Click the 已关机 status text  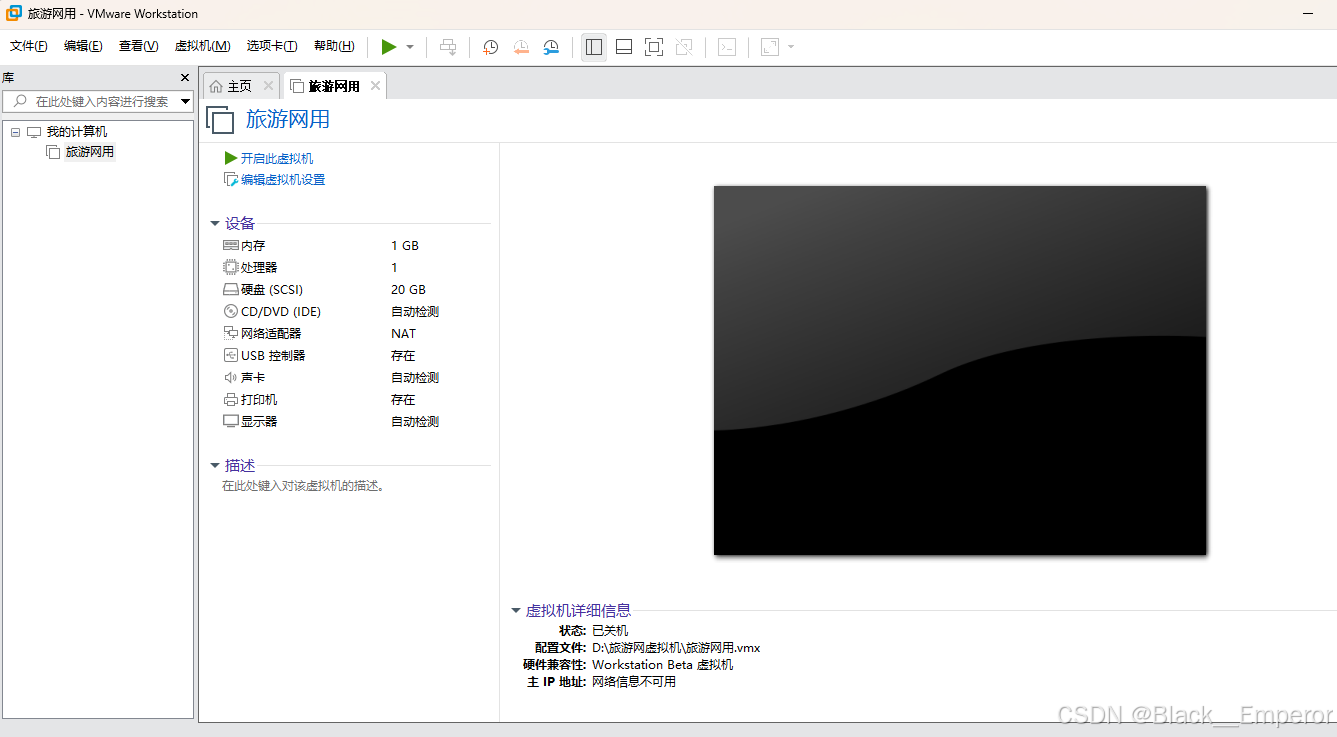point(610,631)
